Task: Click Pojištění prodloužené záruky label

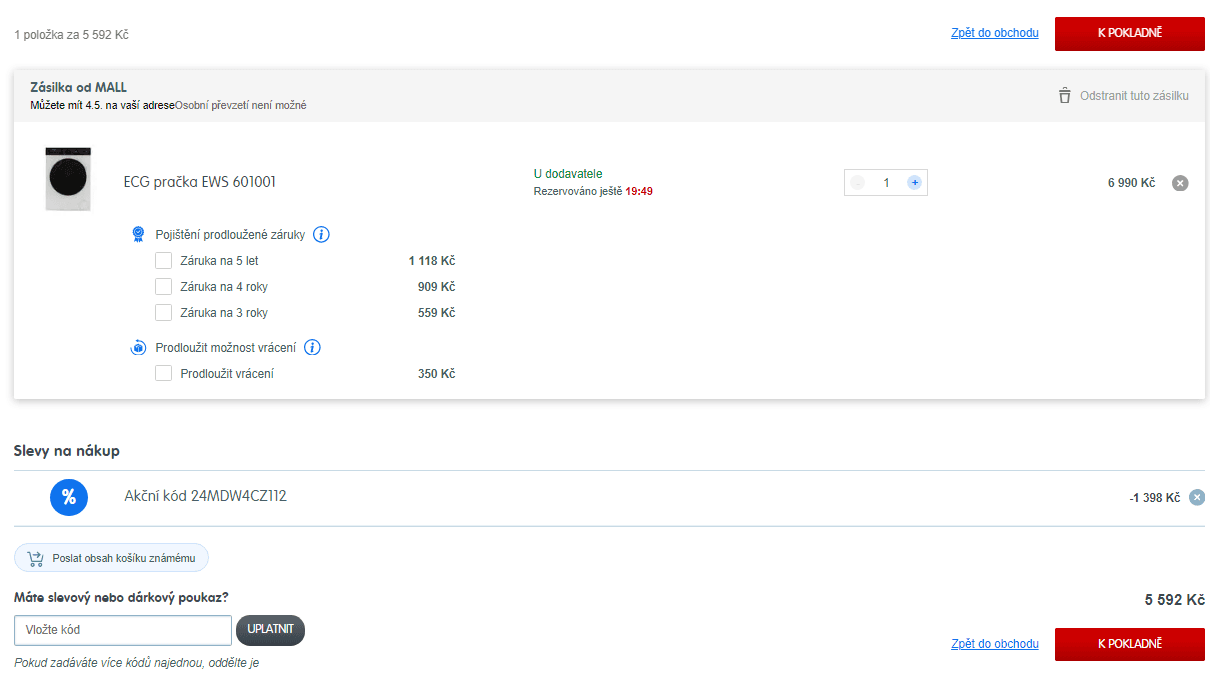Action: pyautogui.click(x=230, y=235)
